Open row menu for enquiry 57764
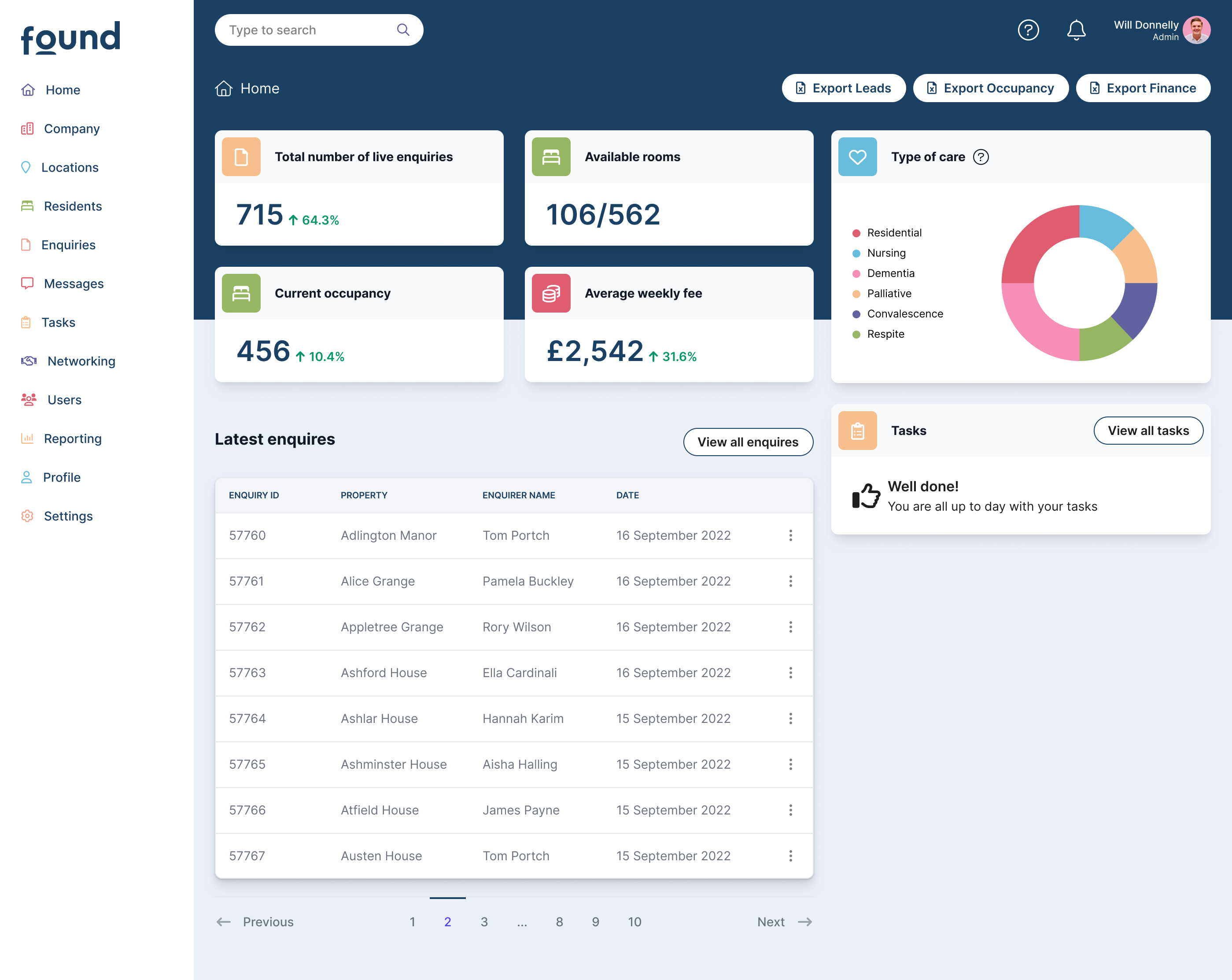1232x980 pixels. (x=790, y=718)
